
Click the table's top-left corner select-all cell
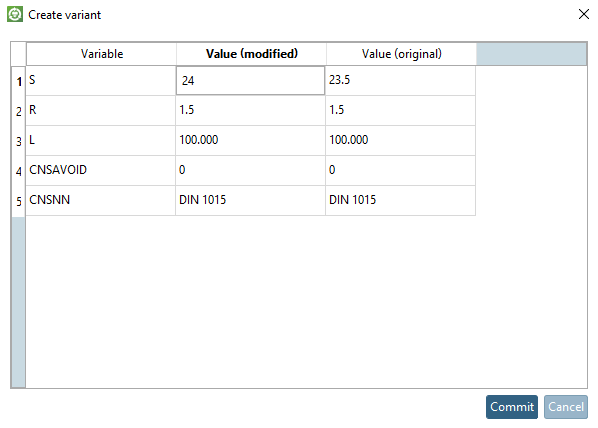[18, 54]
